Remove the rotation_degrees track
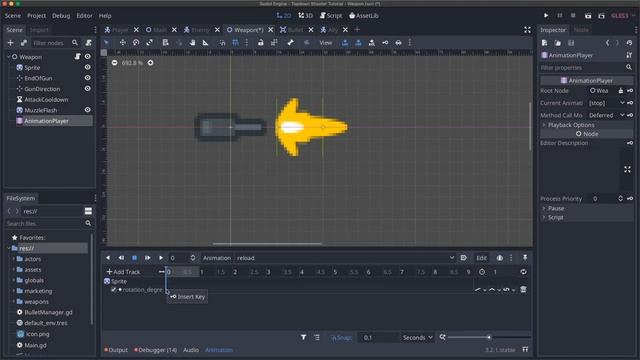 click(x=523, y=289)
